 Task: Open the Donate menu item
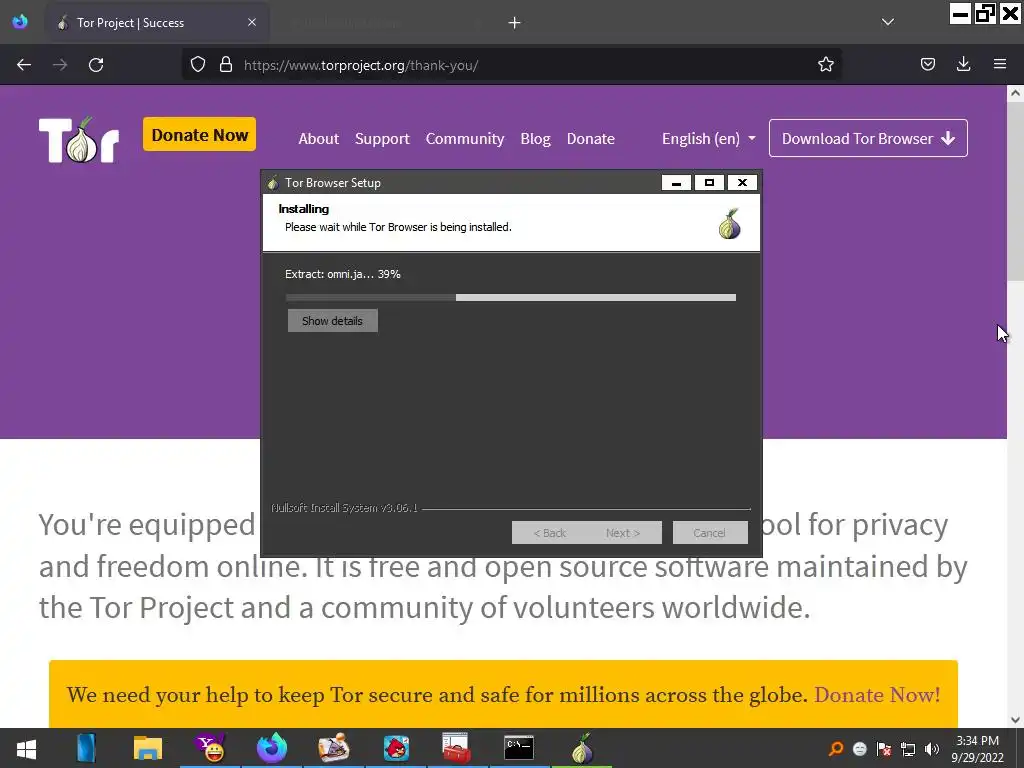[x=590, y=138]
